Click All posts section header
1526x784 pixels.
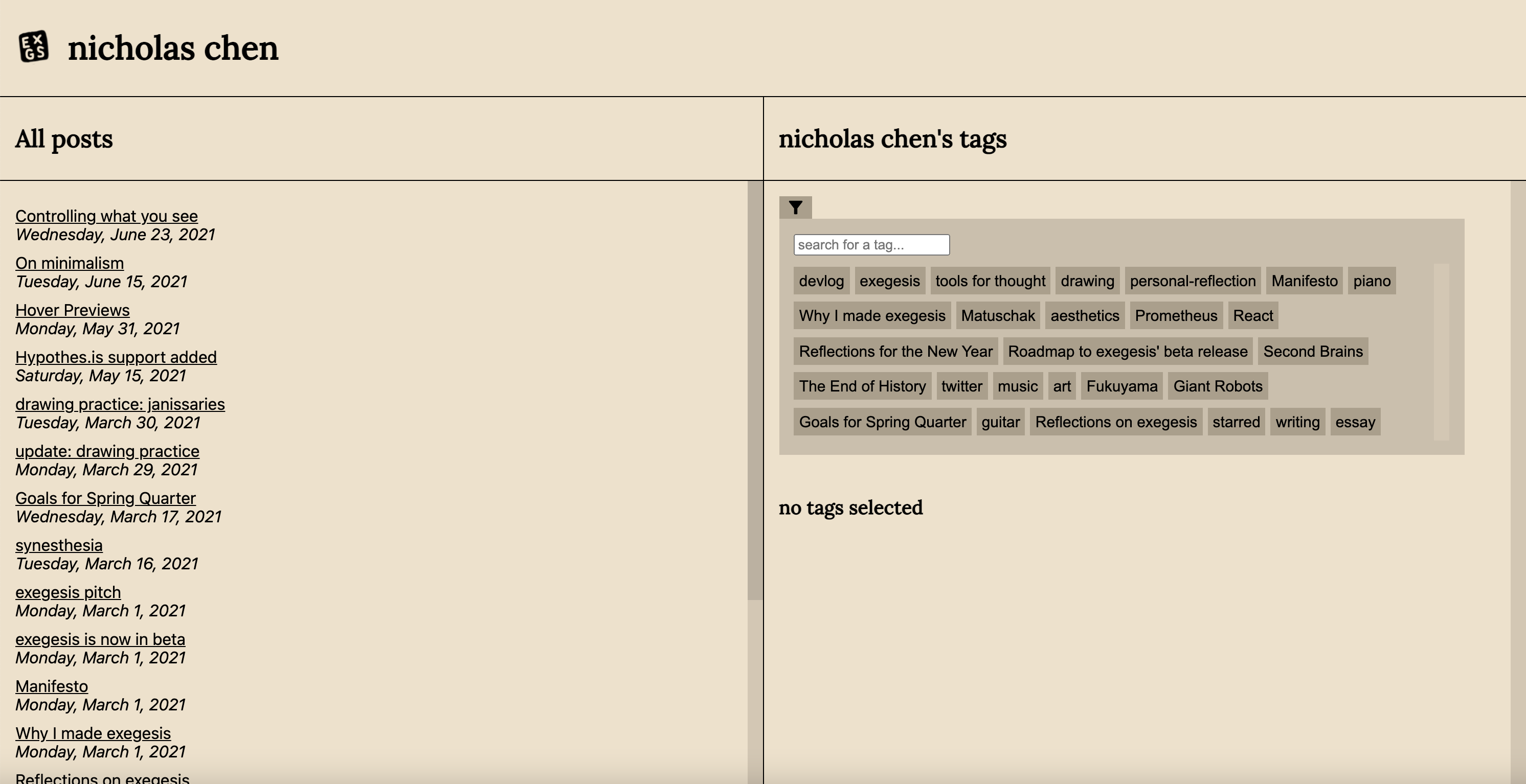[x=64, y=139]
